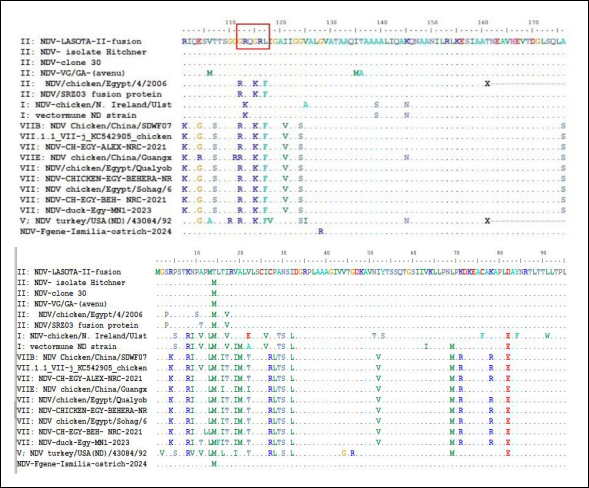Viewport: 589px width, 488px height.
Task: Click the red-boxed GRQGRL cleavage site motif
Action: click(x=253, y=36)
